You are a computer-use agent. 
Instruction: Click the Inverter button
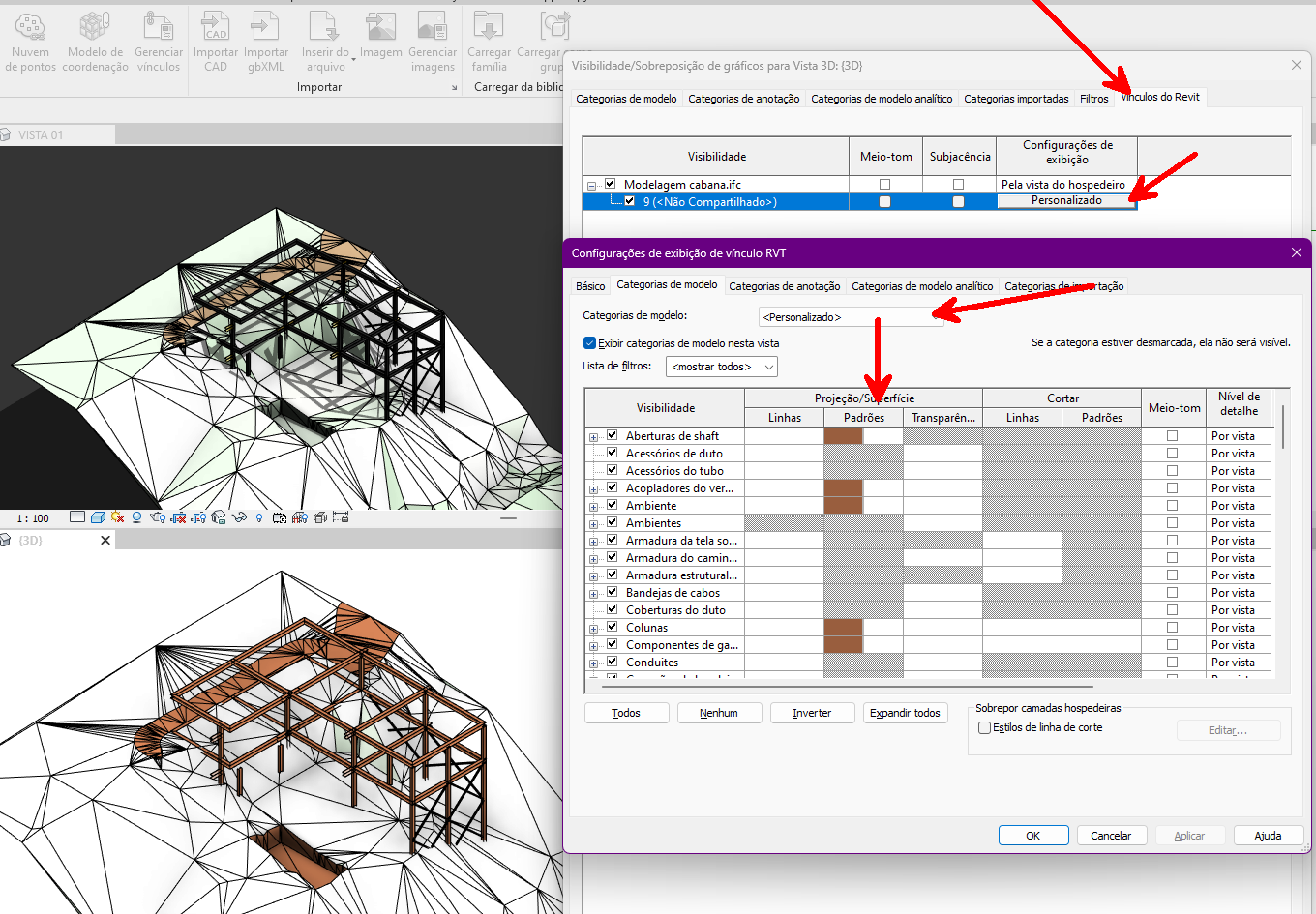pyautogui.click(x=812, y=712)
